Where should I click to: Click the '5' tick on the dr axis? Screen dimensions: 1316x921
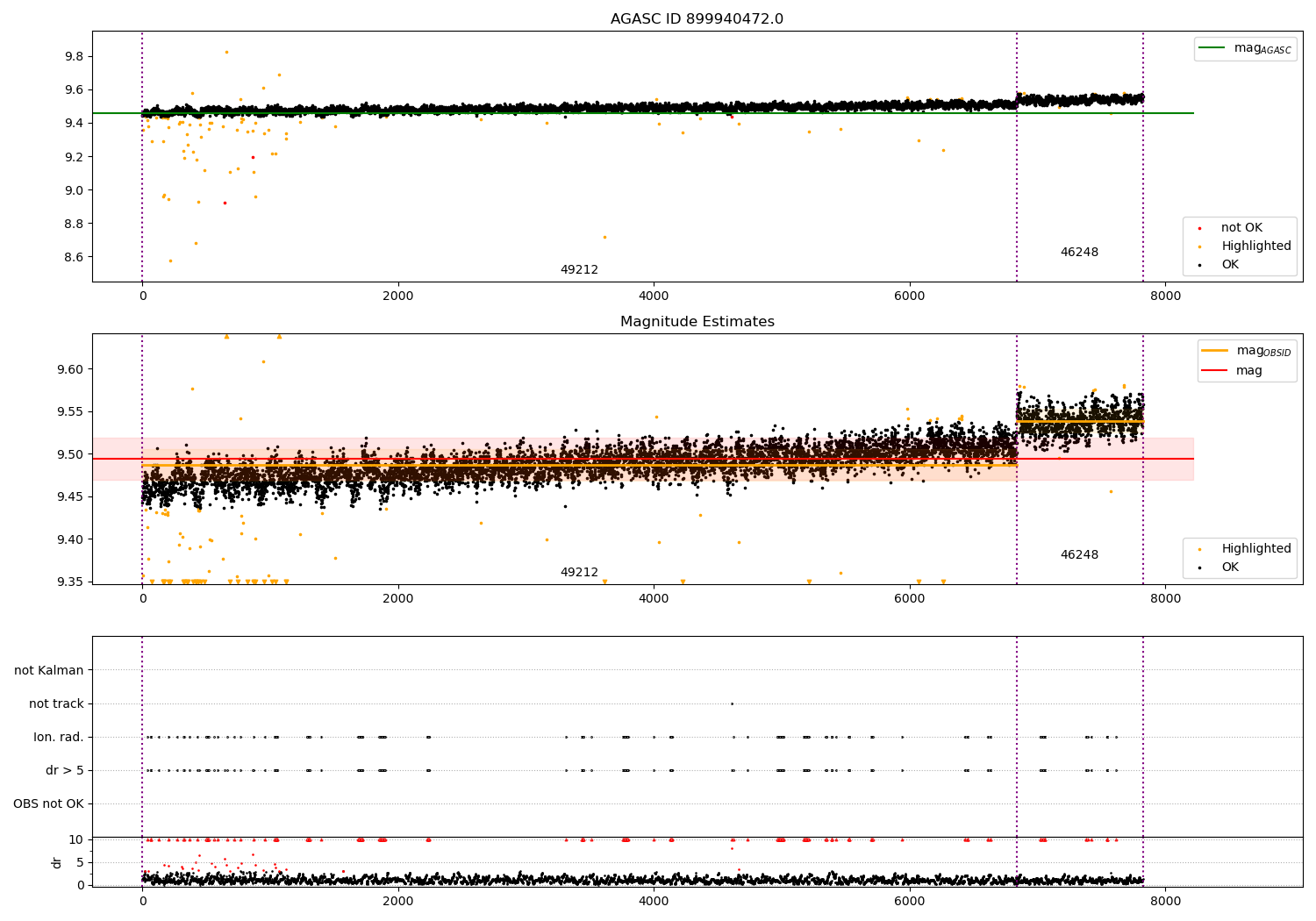[x=80, y=863]
